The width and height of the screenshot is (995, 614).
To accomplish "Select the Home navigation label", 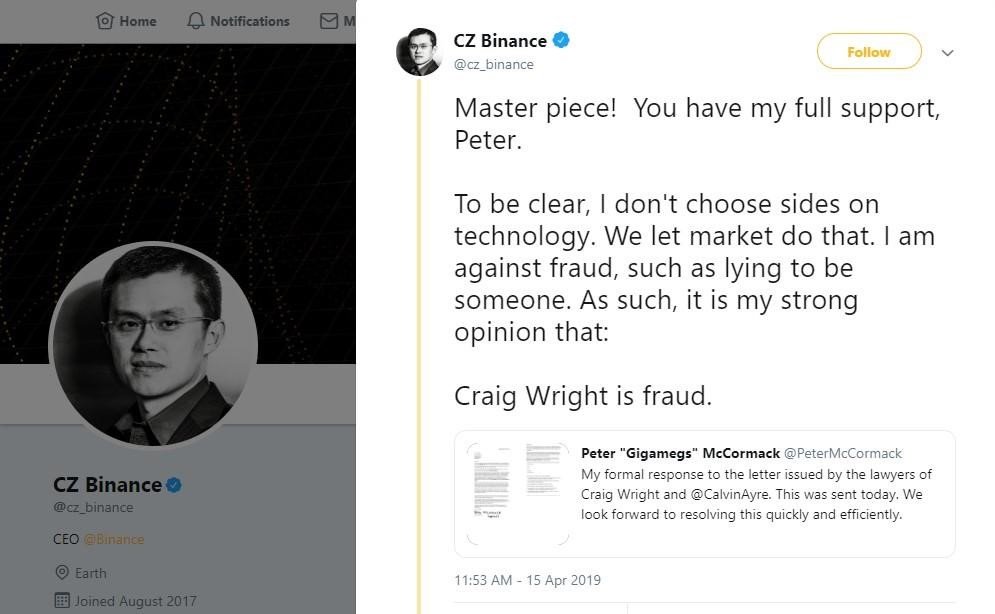I will tap(138, 21).
